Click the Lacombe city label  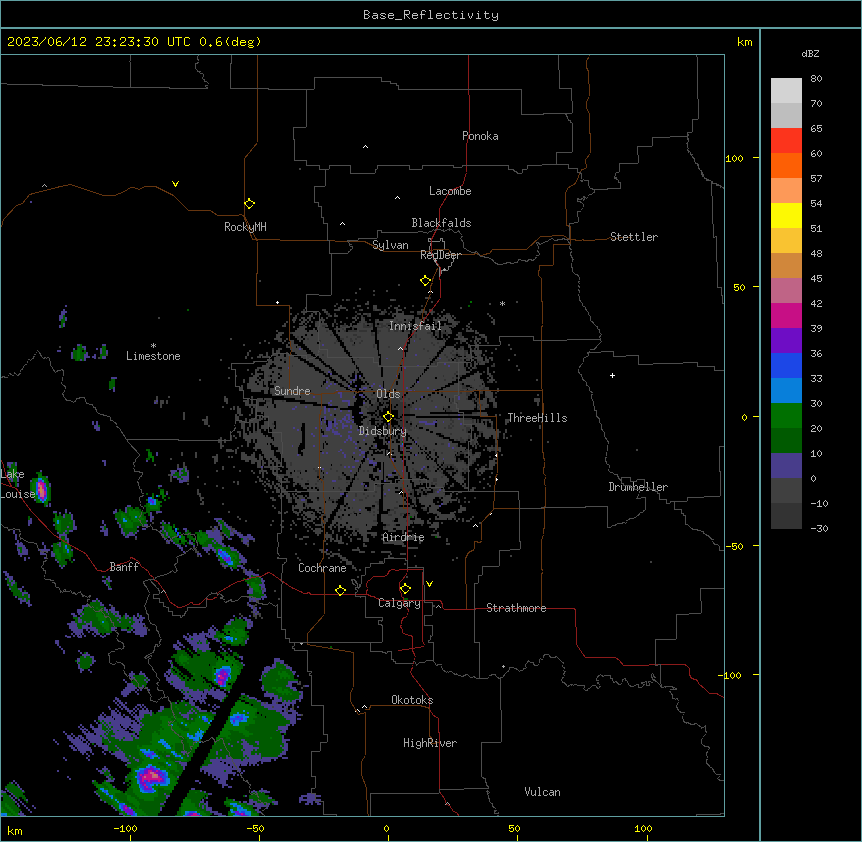(x=450, y=191)
